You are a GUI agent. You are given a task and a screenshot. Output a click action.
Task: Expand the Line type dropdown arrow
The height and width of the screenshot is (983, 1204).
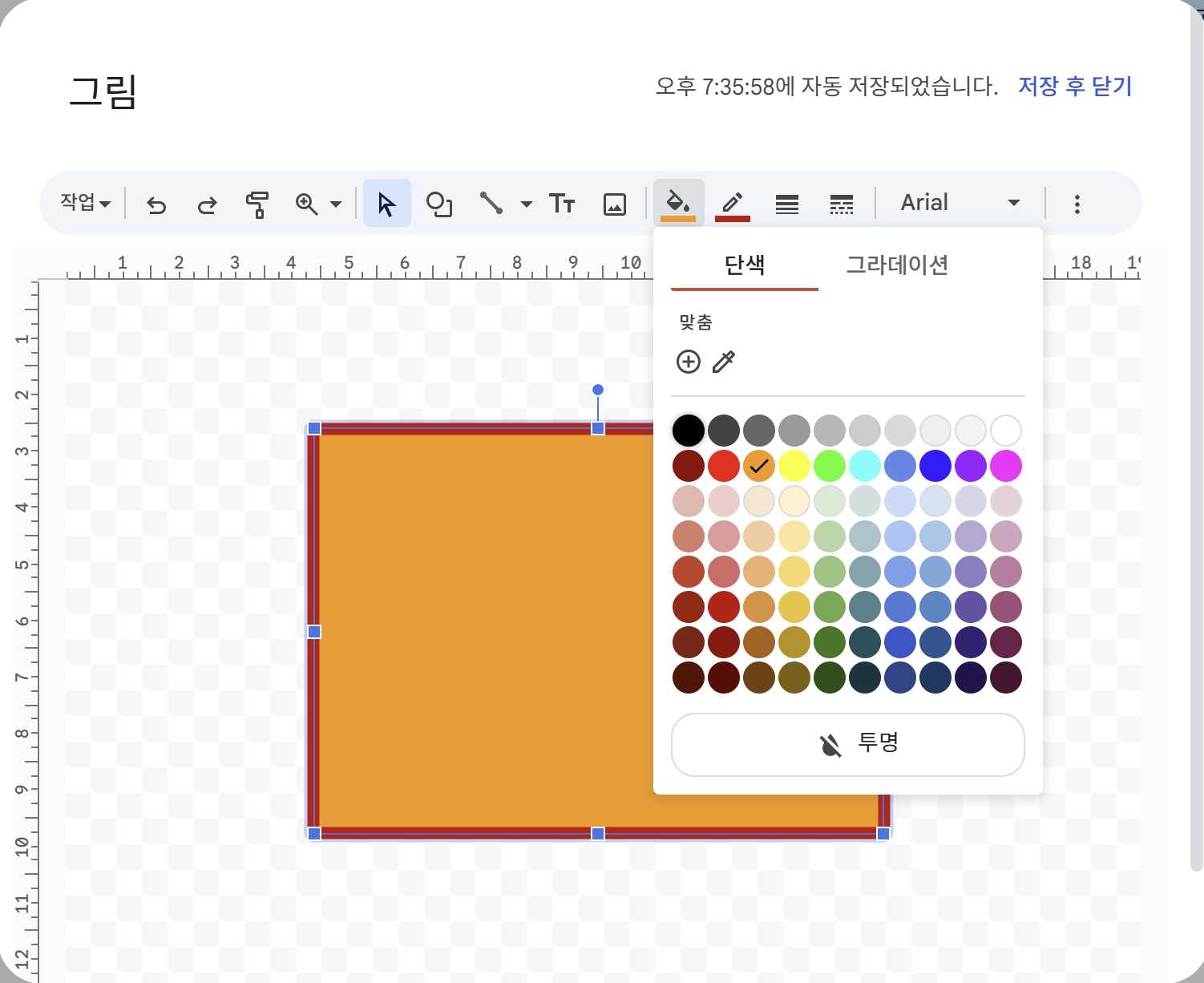click(527, 204)
